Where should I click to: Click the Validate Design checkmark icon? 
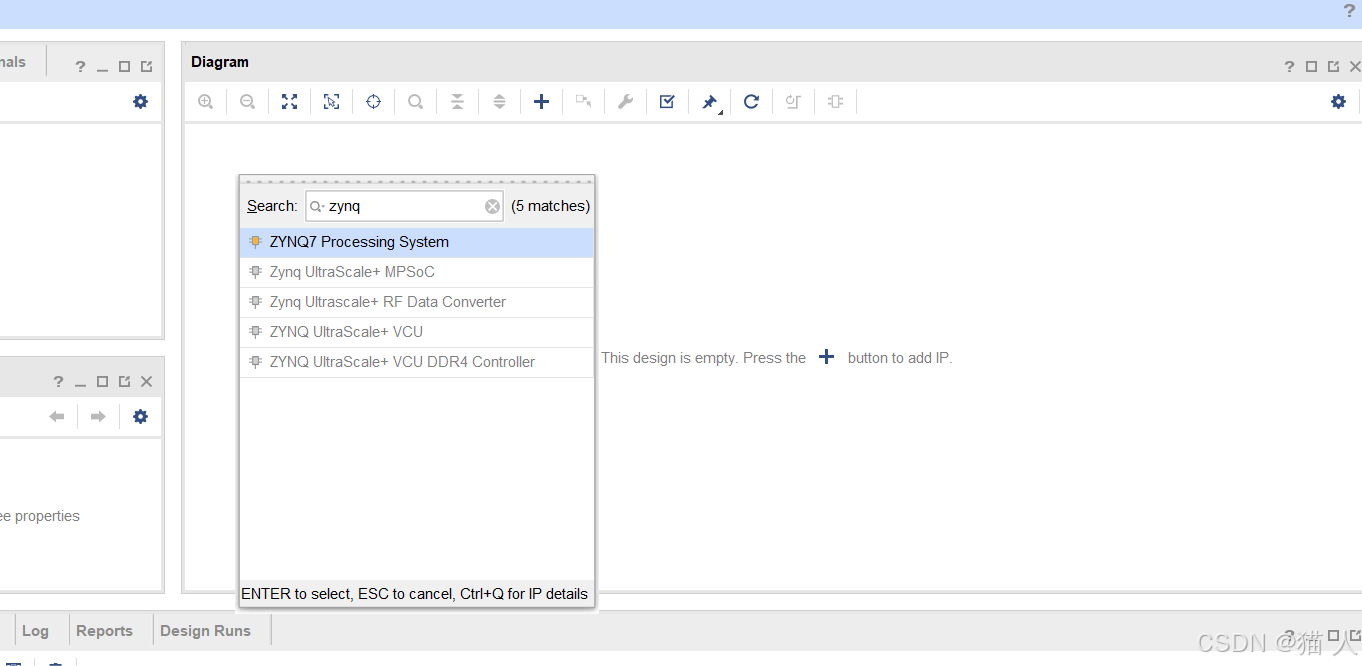(x=668, y=101)
